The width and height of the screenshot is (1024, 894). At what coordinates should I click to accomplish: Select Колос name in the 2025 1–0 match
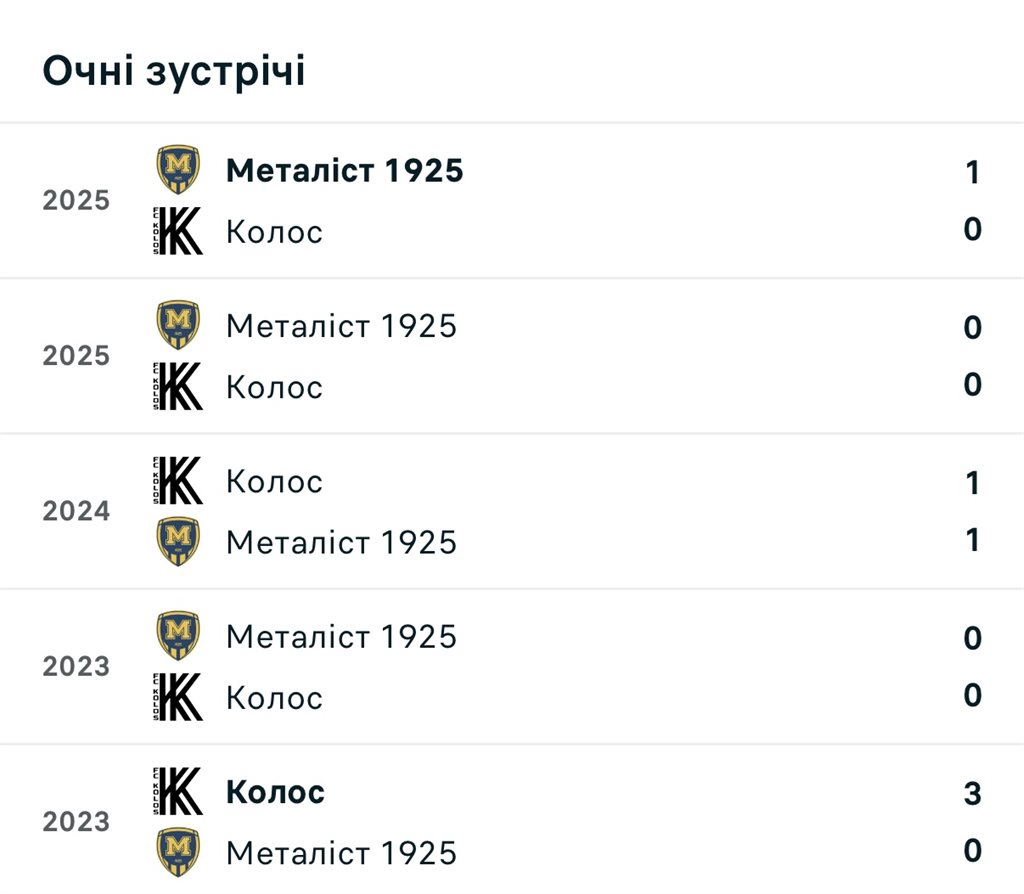[x=274, y=232]
